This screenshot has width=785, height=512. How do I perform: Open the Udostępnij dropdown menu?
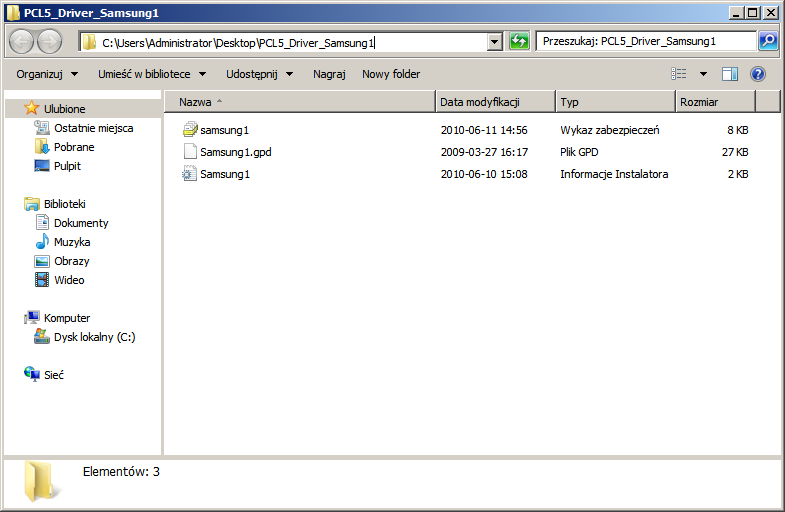(x=259, y=74)
